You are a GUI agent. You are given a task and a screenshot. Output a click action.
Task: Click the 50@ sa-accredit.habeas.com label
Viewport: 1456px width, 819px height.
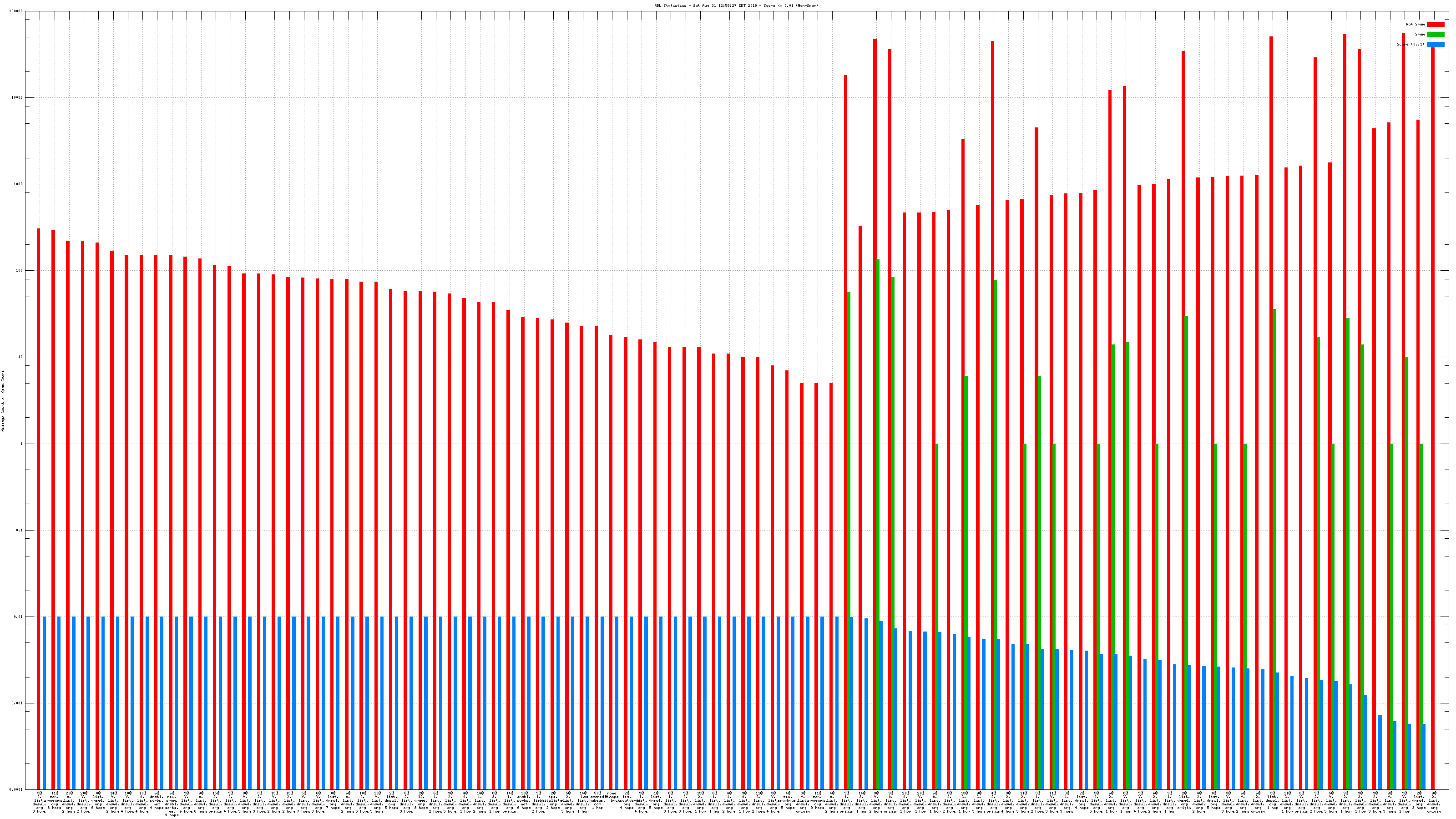(x=597, y=800)
